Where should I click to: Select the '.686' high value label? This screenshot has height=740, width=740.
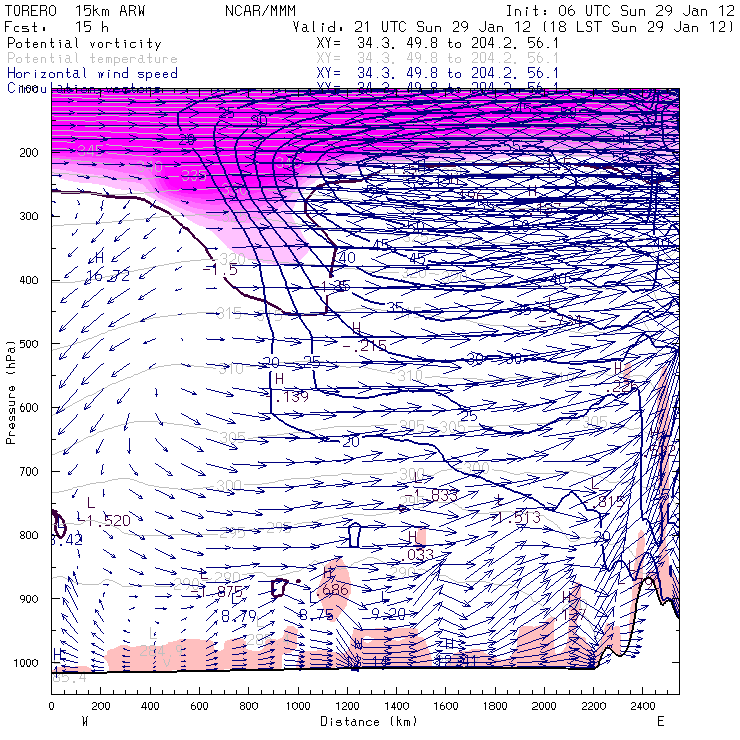[x=332, y=590]
